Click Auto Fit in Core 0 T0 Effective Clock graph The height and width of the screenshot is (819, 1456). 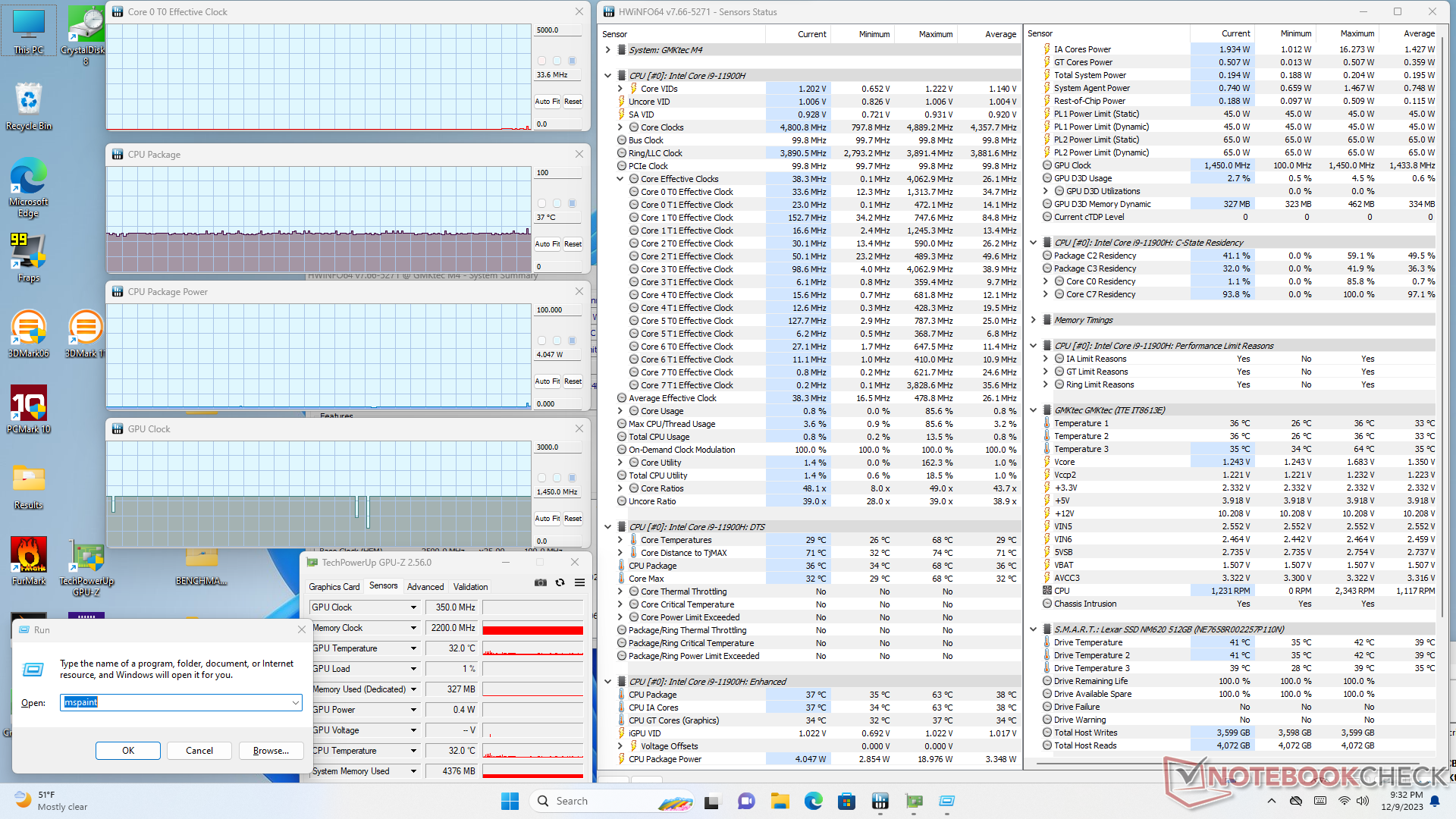pyautogui.click(x=547, y=102)
